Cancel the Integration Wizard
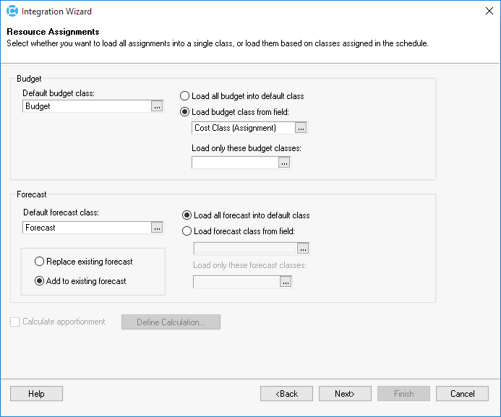Image resolution: width=501 pixels, height=417 pixels. [x=462, y=394]
